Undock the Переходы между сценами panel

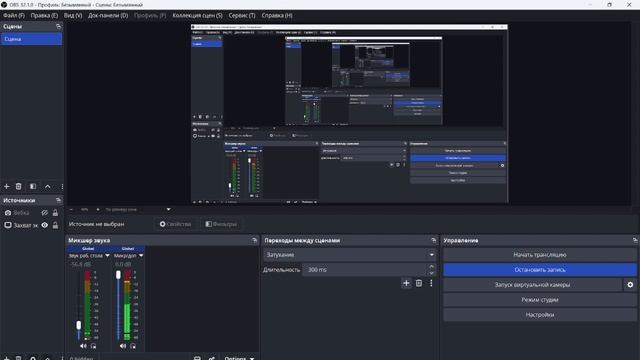click(x=433, y=240)
